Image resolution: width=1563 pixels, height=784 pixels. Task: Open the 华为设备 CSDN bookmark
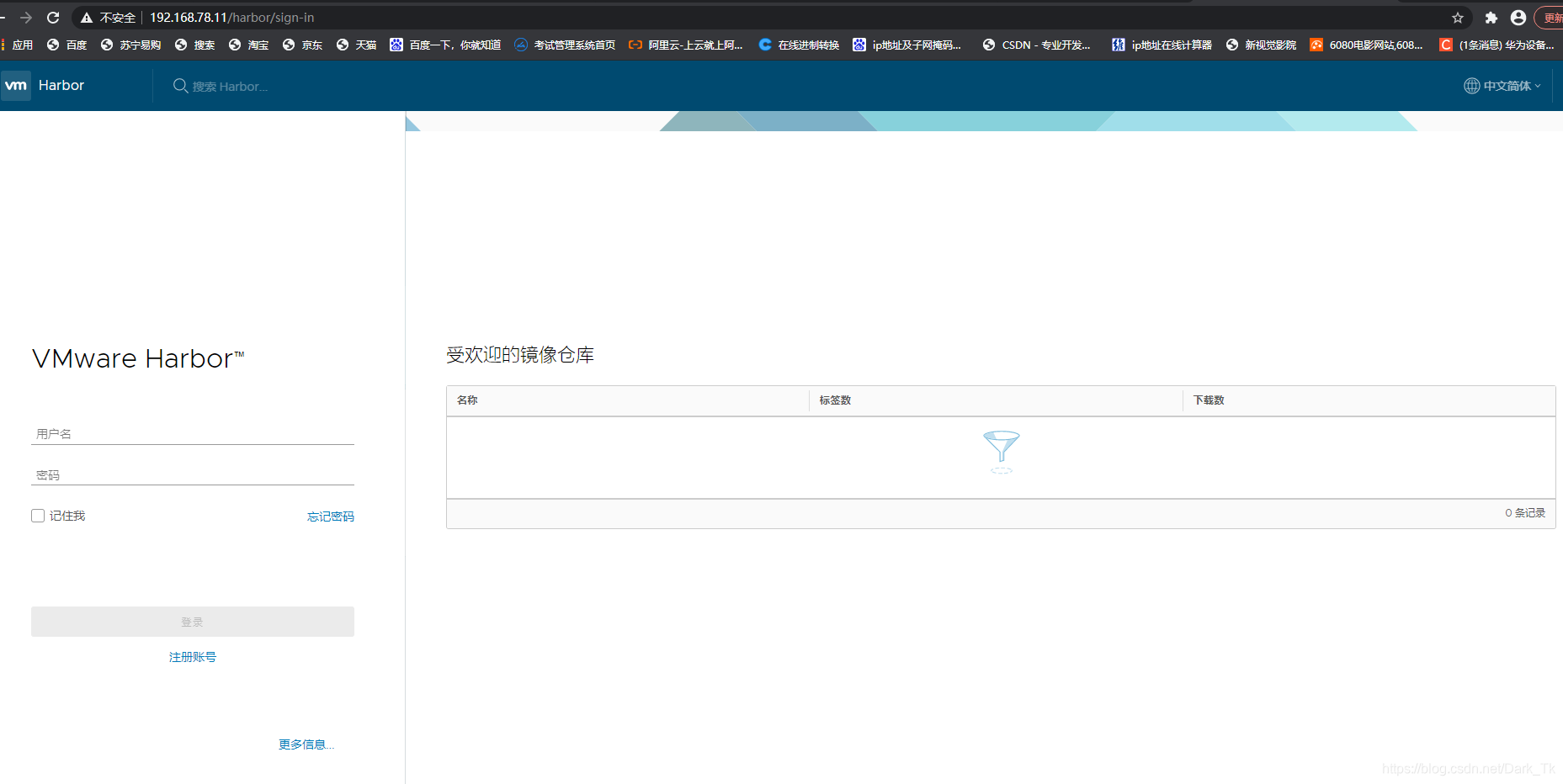(x=1497, y=45)
